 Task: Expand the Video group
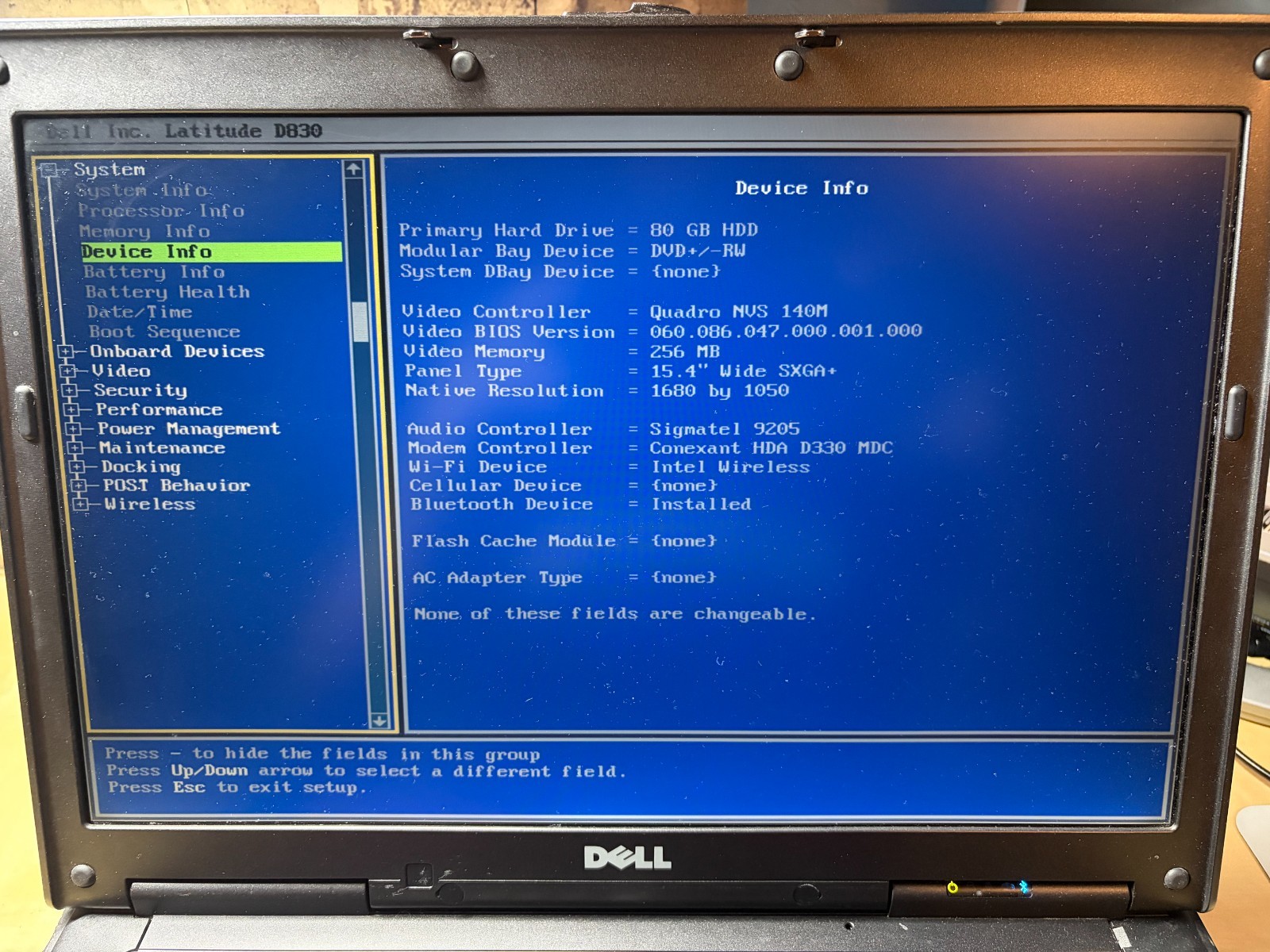(67, 370)
